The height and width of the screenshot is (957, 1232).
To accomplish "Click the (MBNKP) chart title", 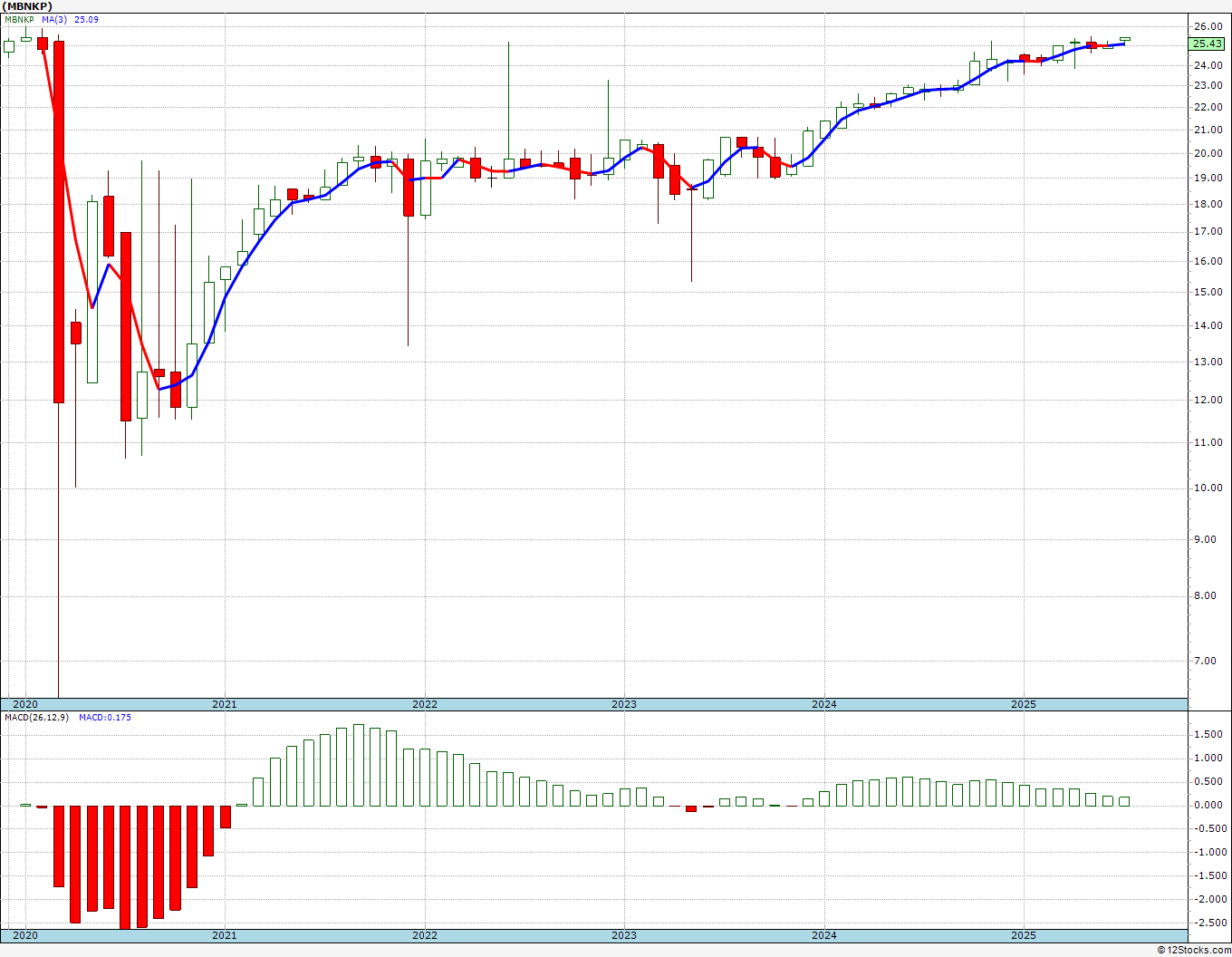I will pos(27,5).
